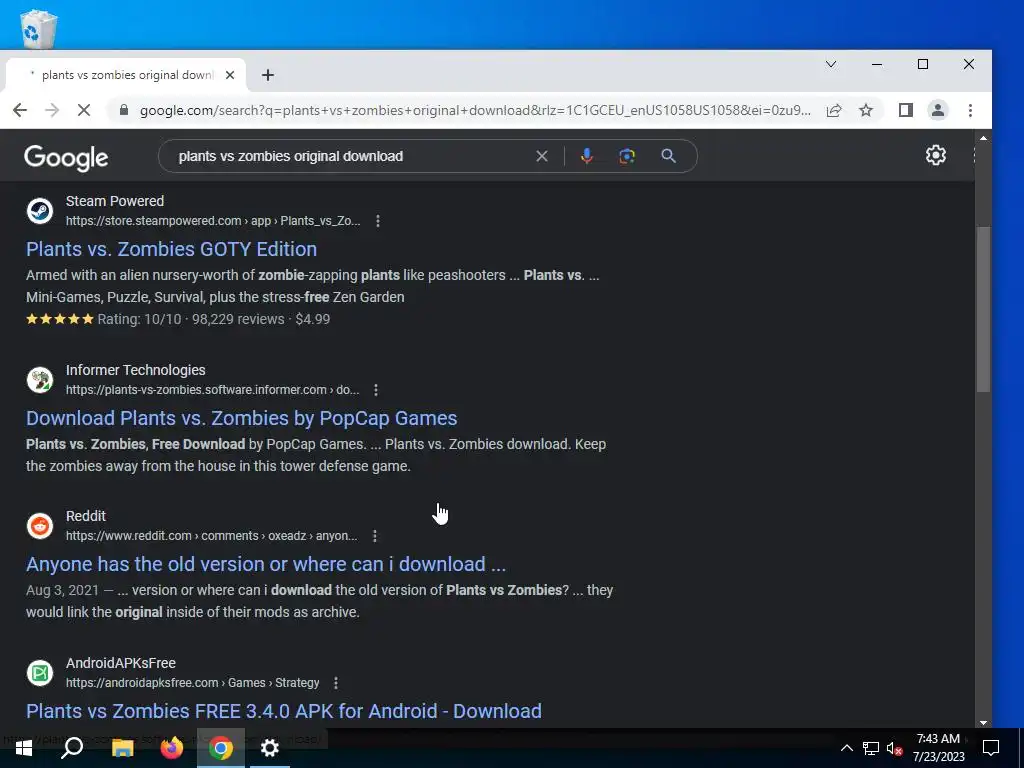Click the Steam rating 10/10 text

139,319
